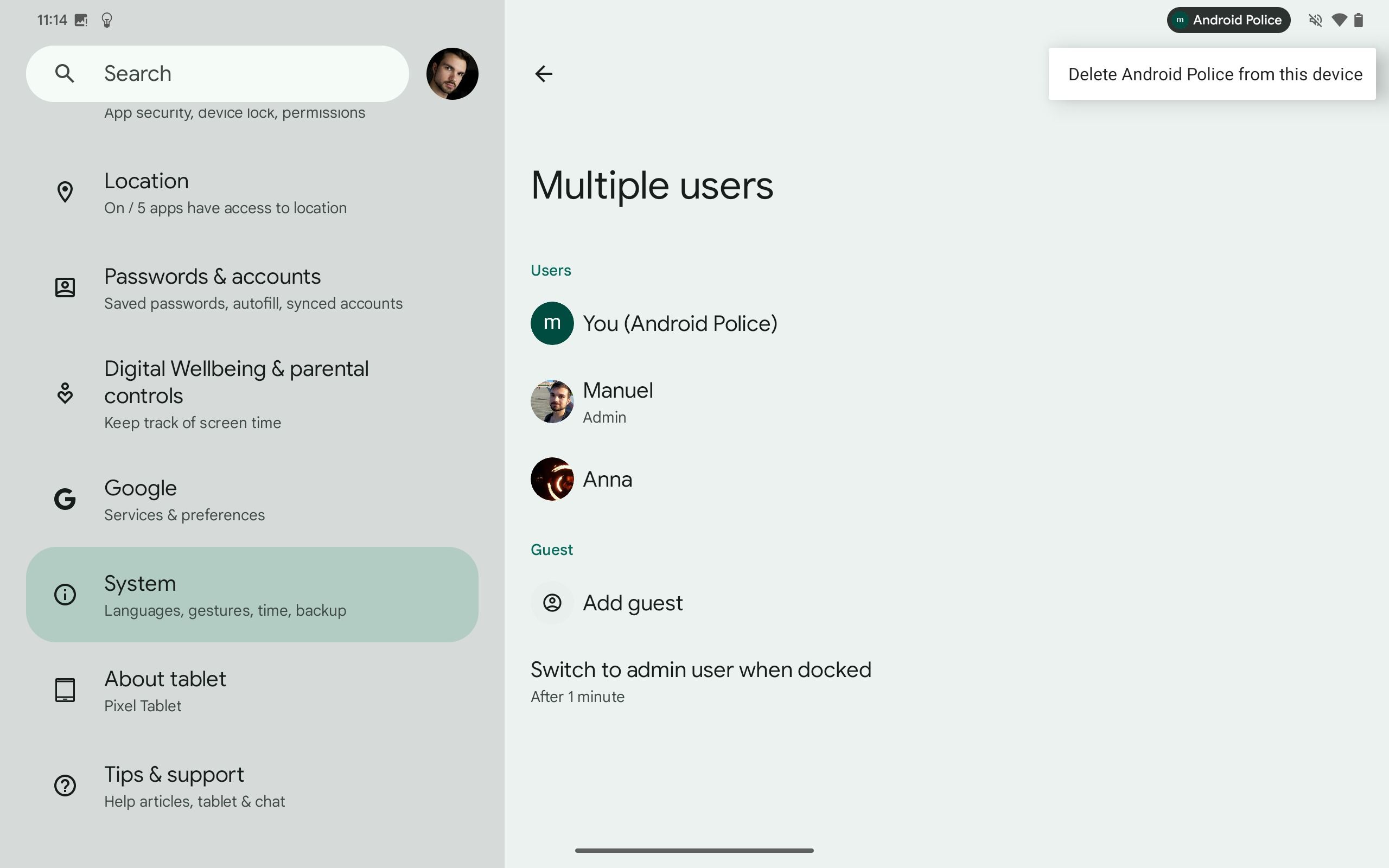Click the muted volume icon in status bar
Image resolution: width=1389 pixels, height=868 pixels.
(1315, 19)
